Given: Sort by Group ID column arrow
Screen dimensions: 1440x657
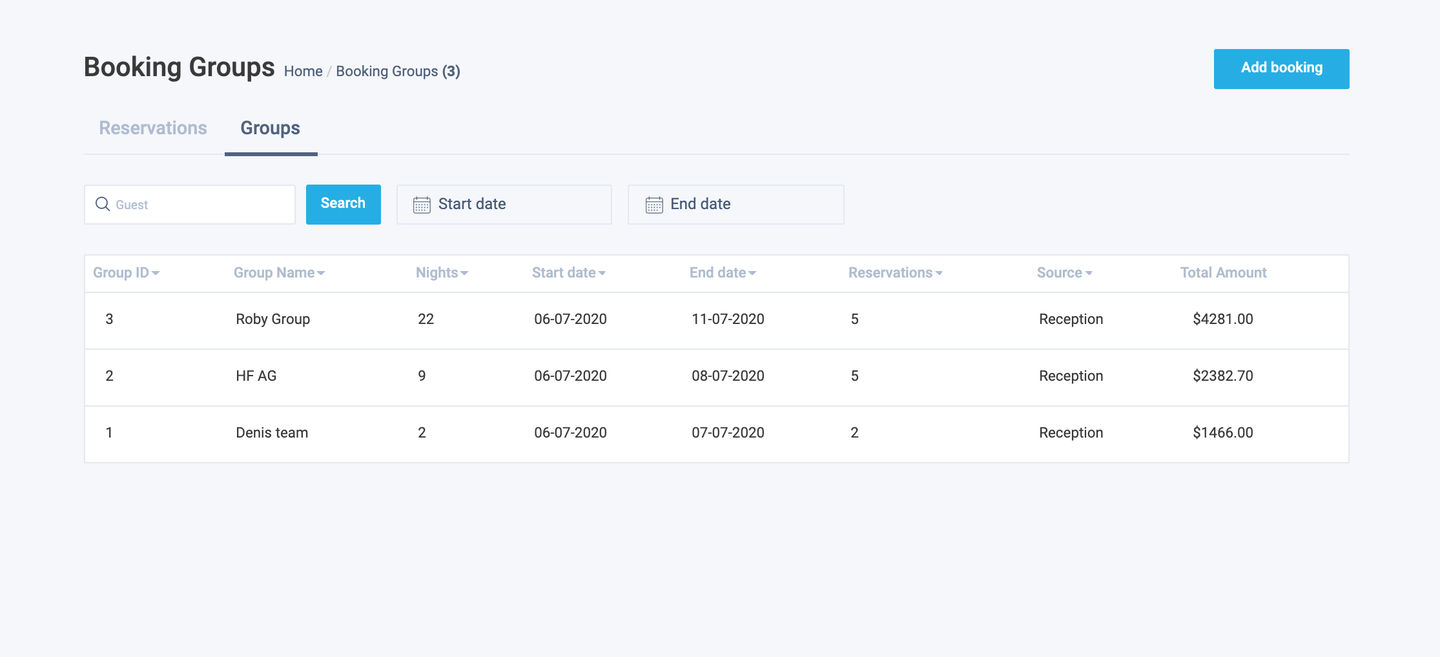Looking at the screenshot, I should [x=156, y=273].
